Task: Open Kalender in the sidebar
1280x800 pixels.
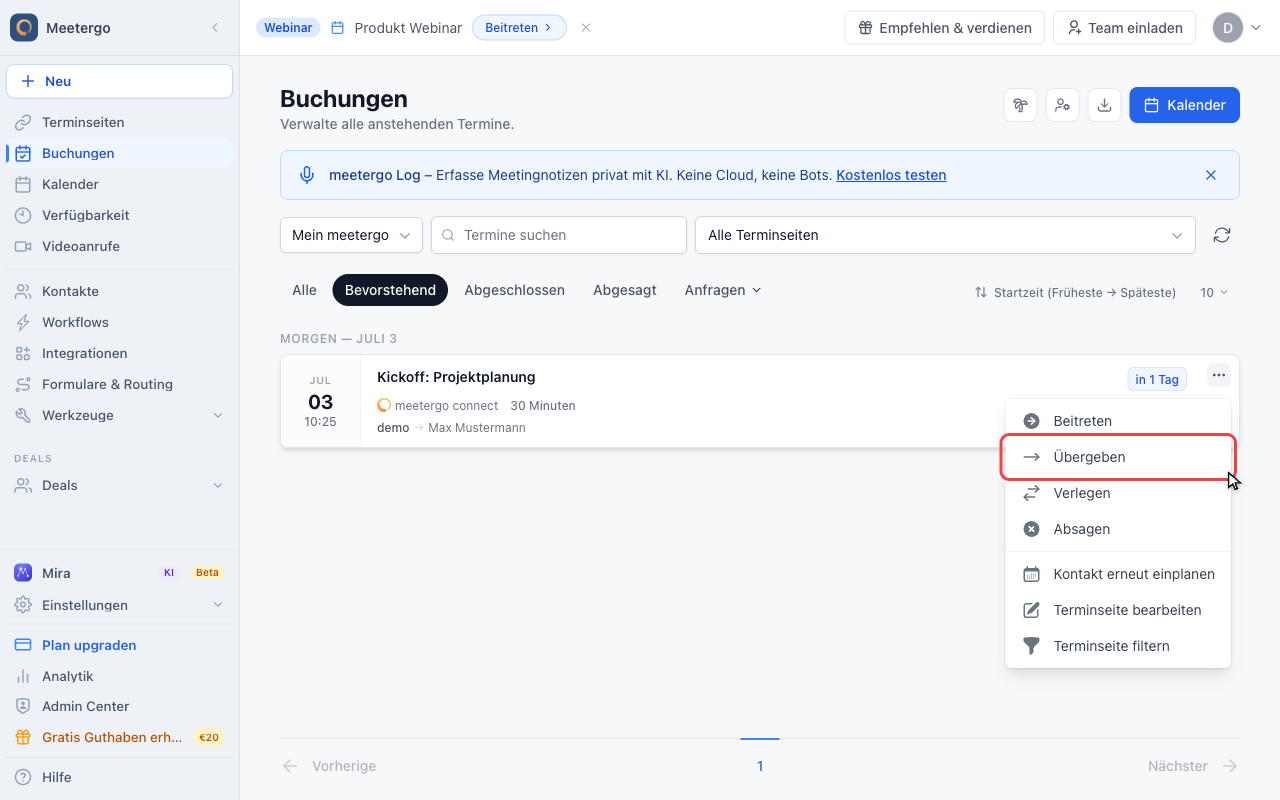Action: tap(119, 184)
